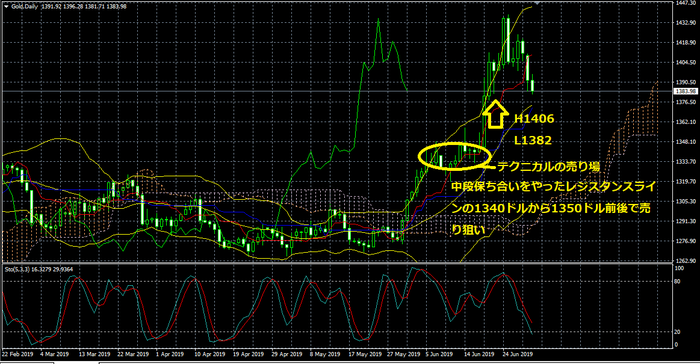The height and width of the screenshot is (364, 700).
Task: Click the 1432.90 price scale label
Action: tap(686, 23)
